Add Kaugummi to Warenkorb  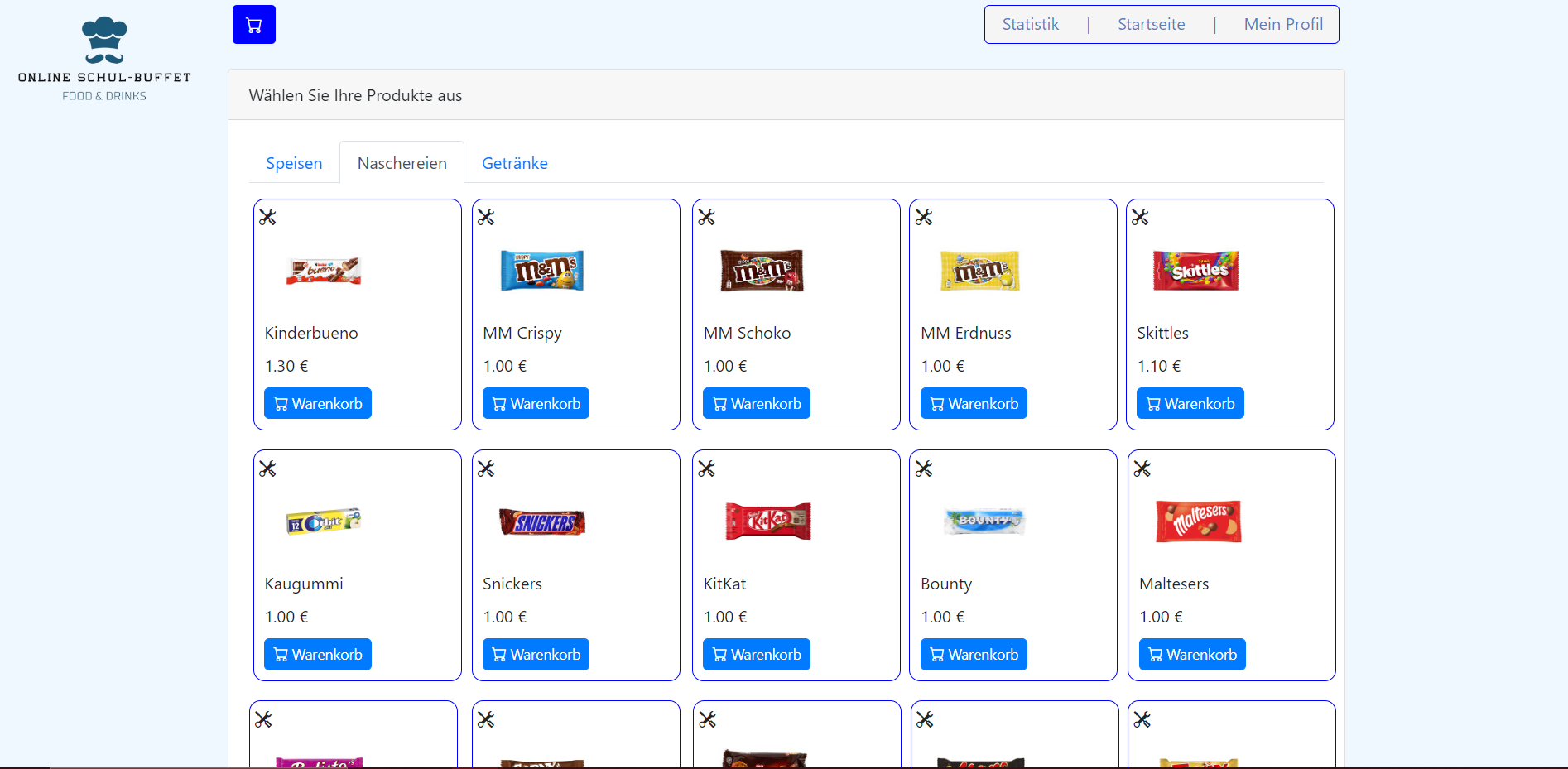[318, 655]
